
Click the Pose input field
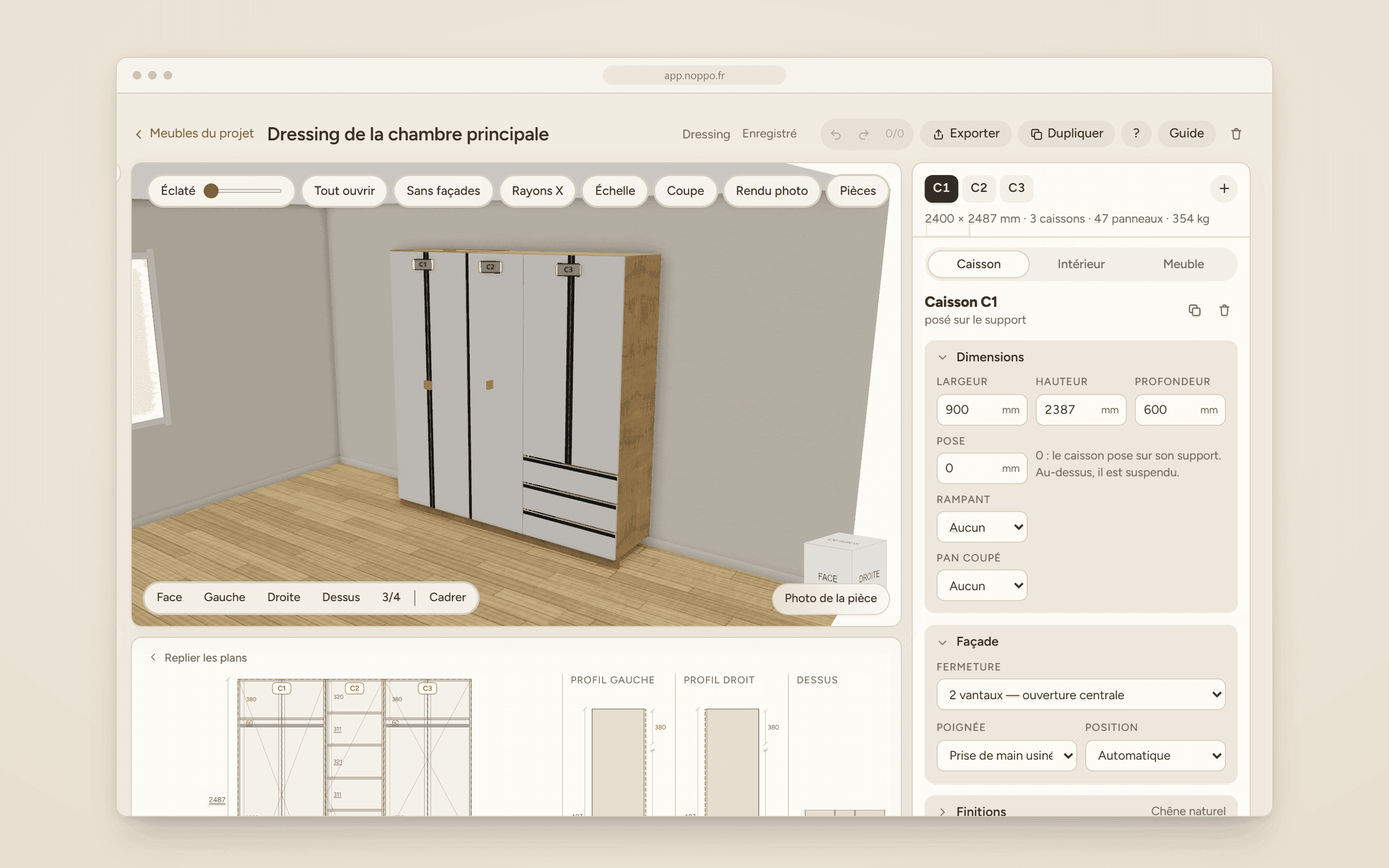(981, 468)
